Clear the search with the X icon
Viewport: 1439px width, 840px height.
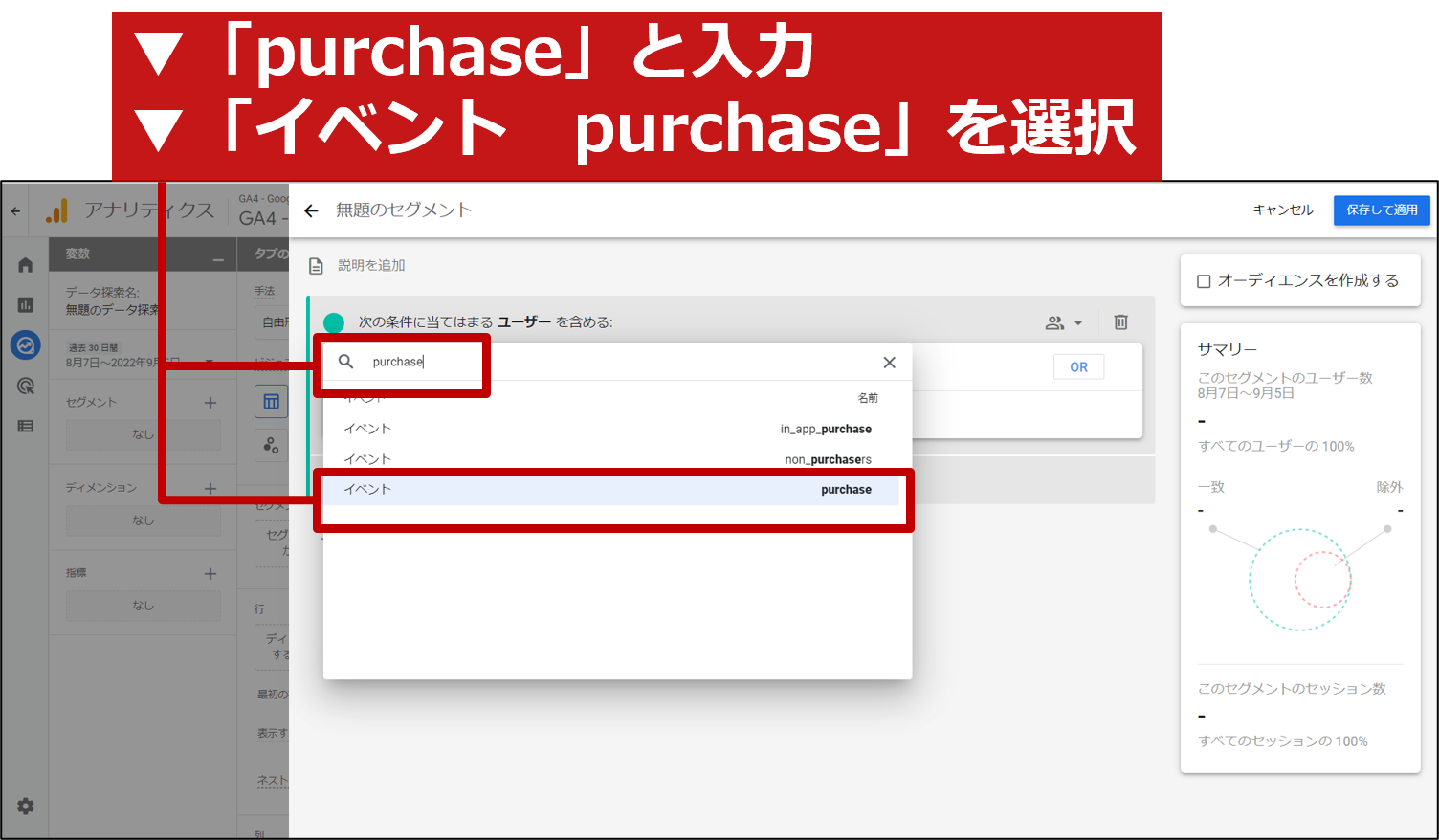889,363
